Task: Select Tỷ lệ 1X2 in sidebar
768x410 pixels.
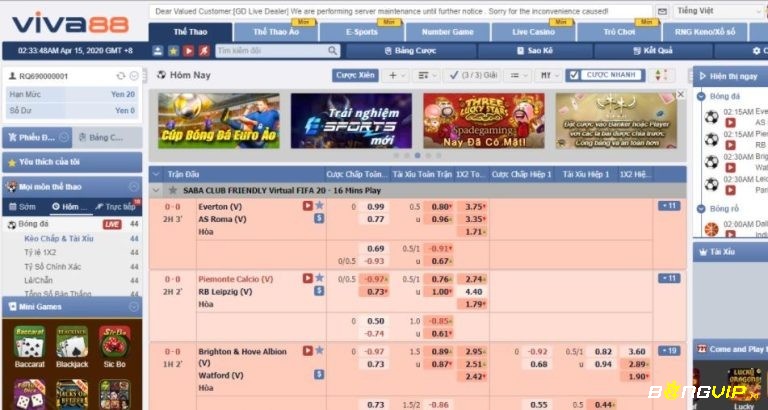Action: pos(40,252)
